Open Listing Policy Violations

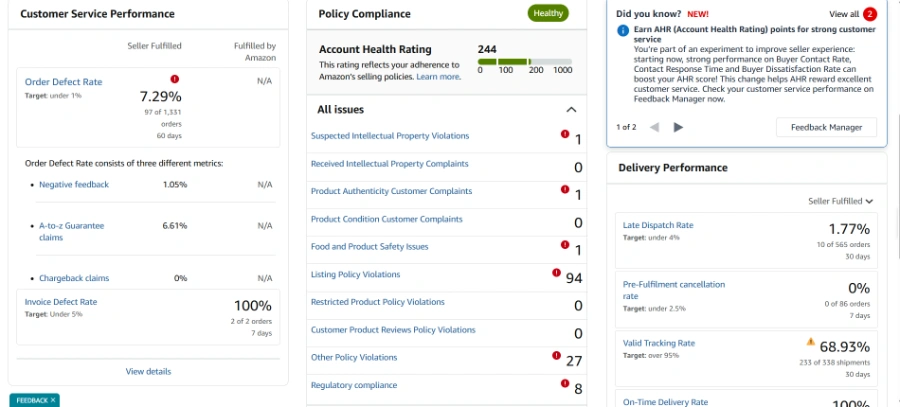click(x=355, y=274)
